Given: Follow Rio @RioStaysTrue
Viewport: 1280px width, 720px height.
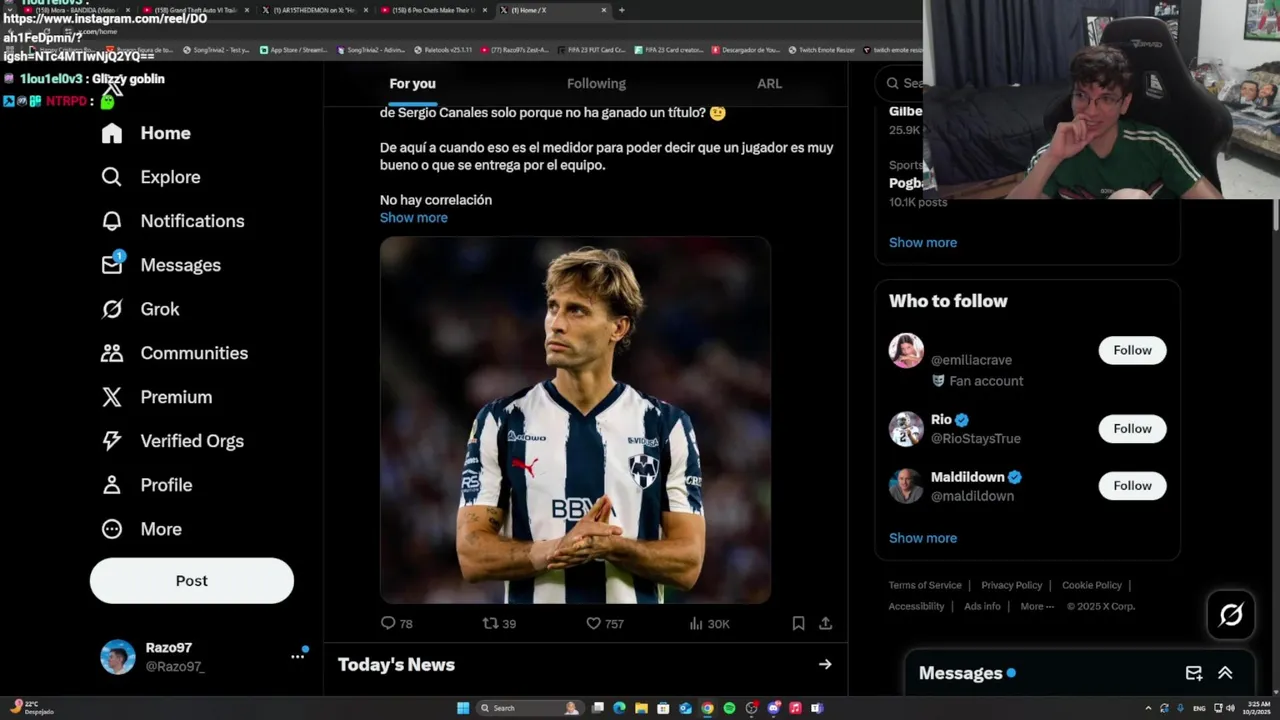Looking at the screenshot, I should (x=1132, y=429).
